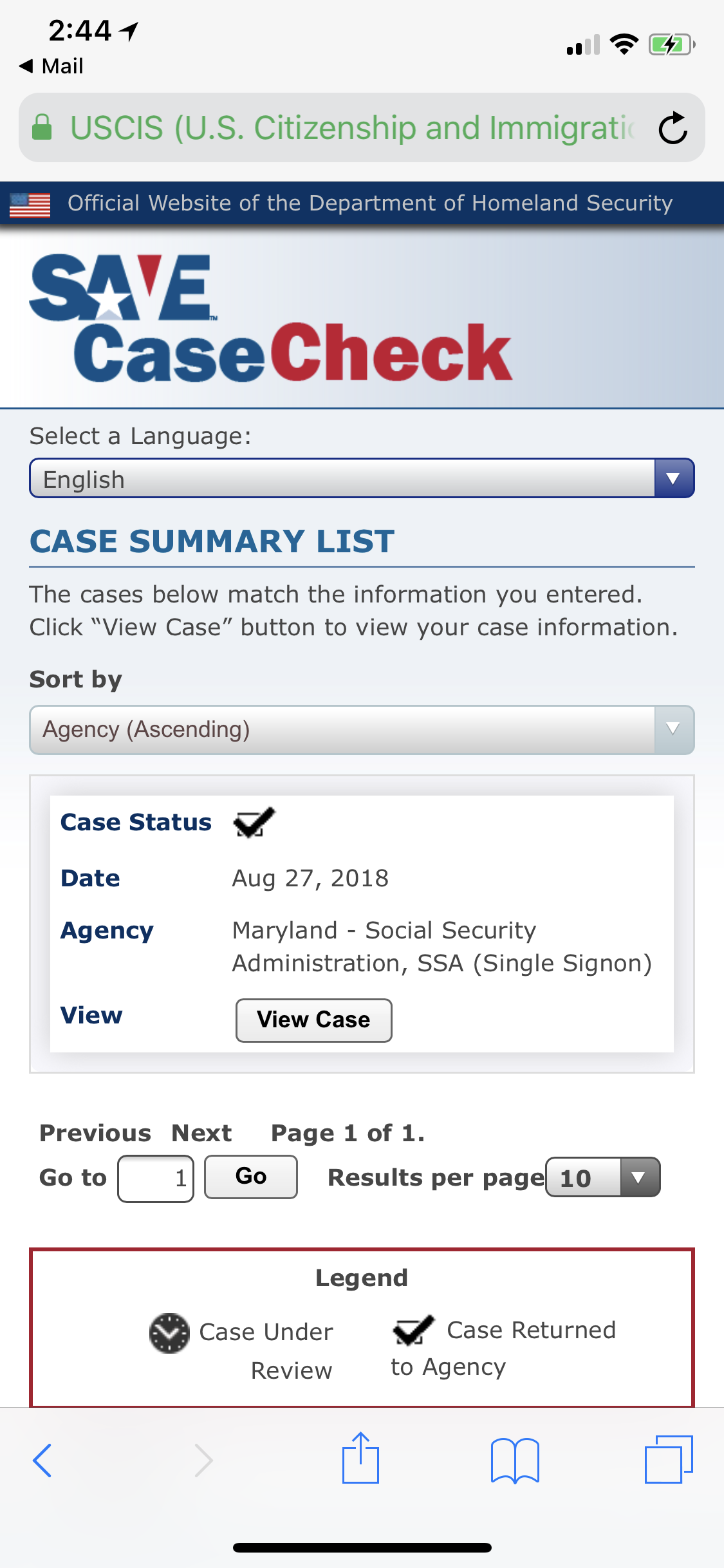This screenshot has height=1568, width=724.
Task: Open the Safari tabs overview icon
Action: click(669, 1459)
